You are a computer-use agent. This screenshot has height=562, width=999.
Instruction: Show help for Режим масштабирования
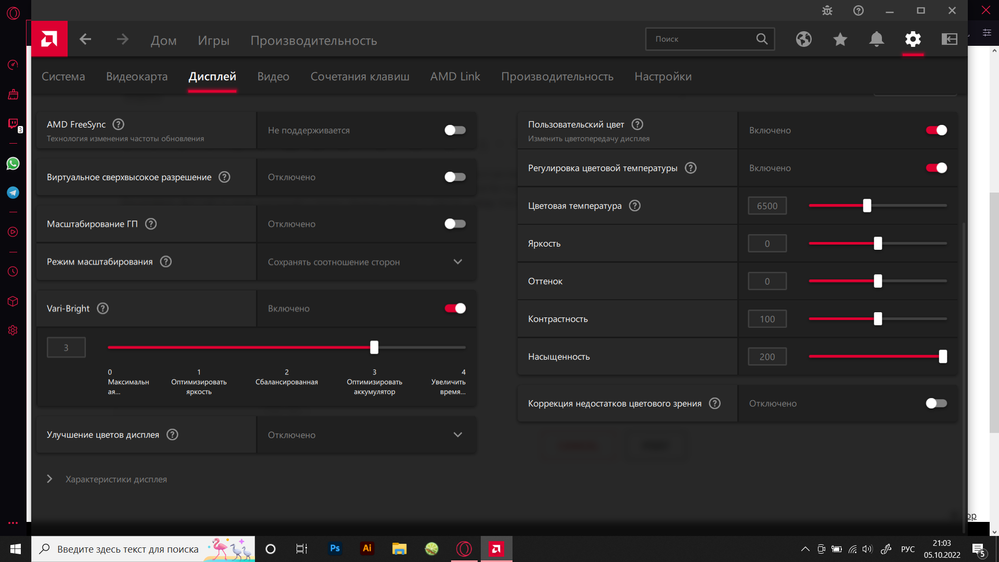[166, 261]
